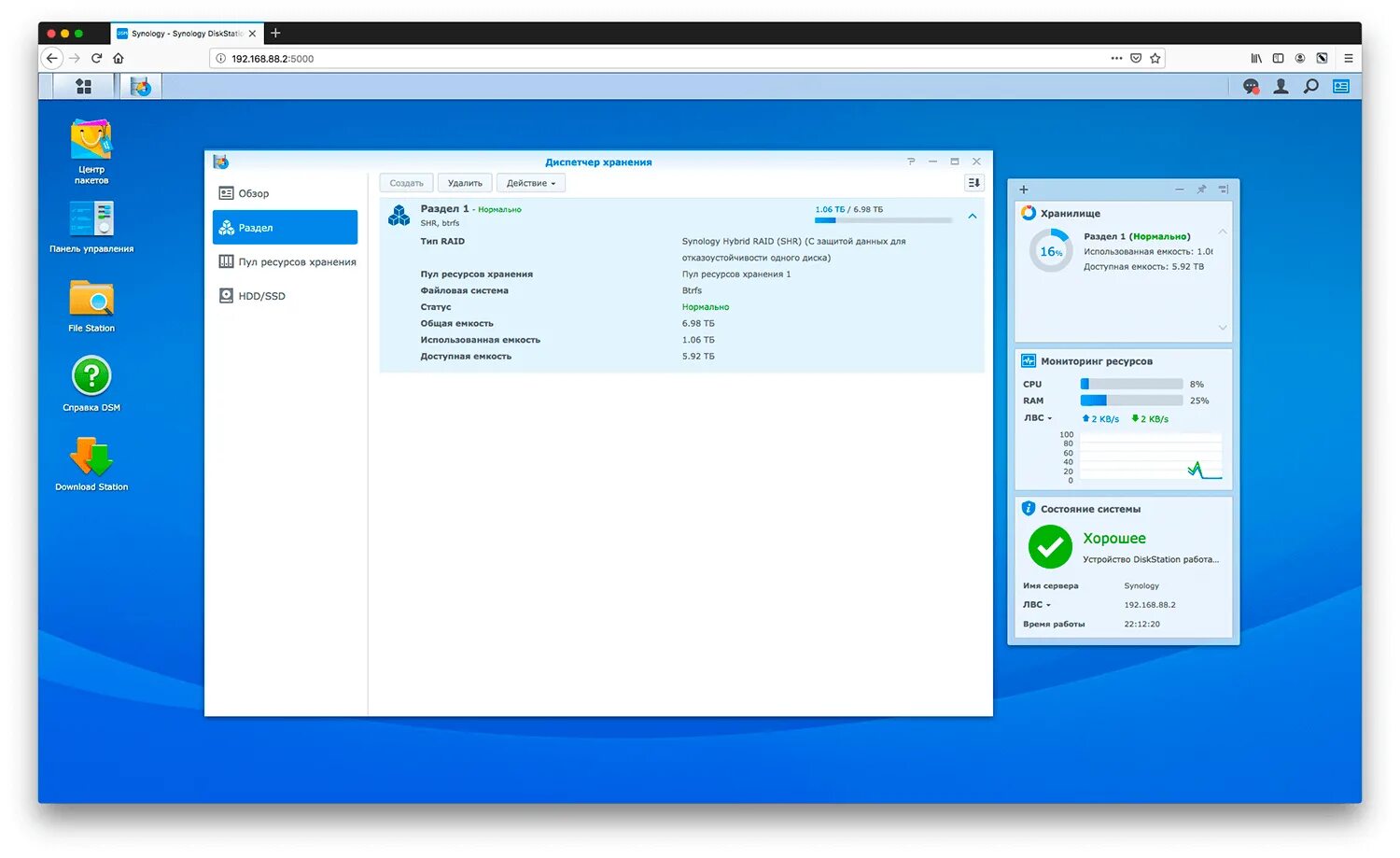This screenshot has height=858, width=1400.
Task: Click the Volume 1 cubes icon
Action: [x=399, y=216]
